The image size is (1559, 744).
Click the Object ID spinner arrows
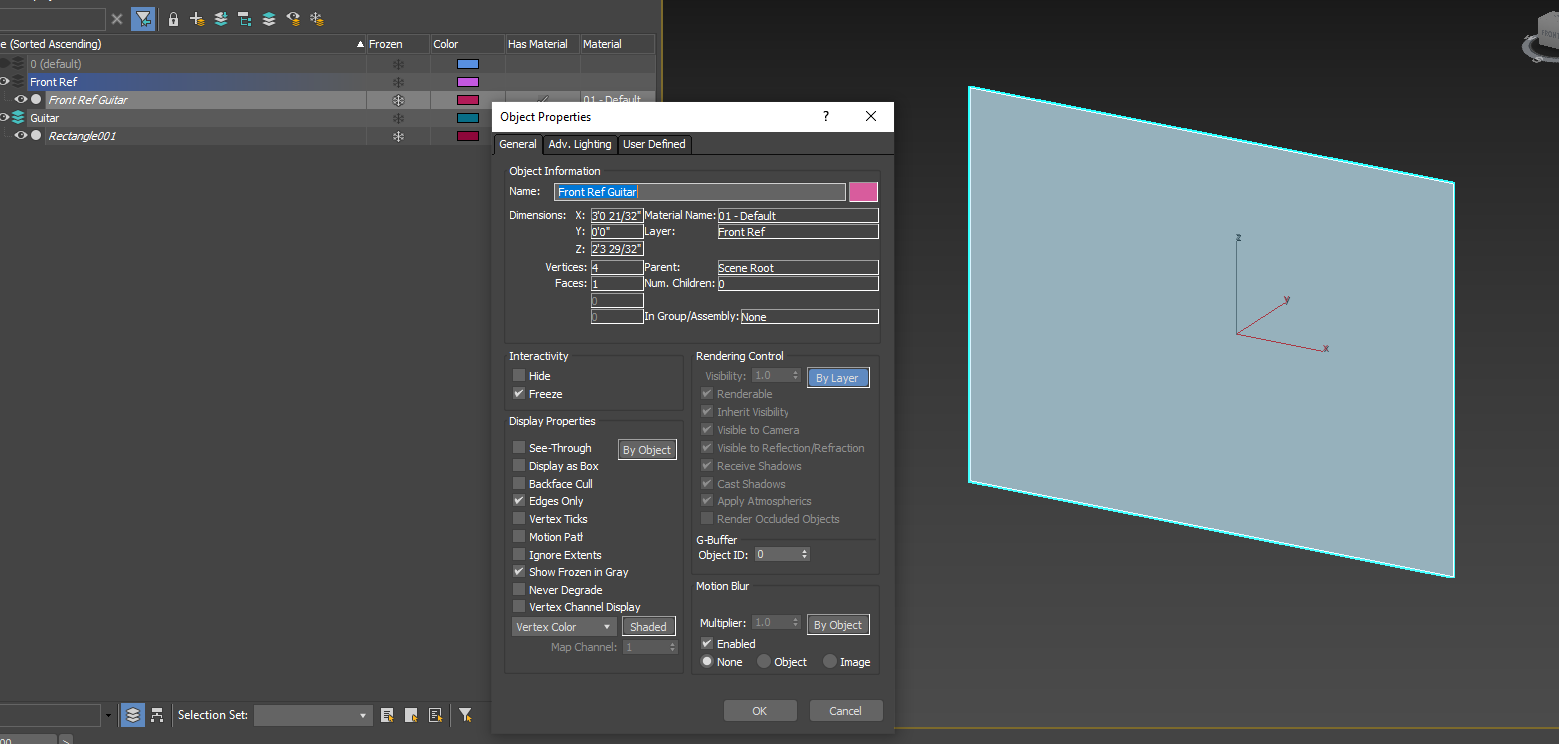805,554
